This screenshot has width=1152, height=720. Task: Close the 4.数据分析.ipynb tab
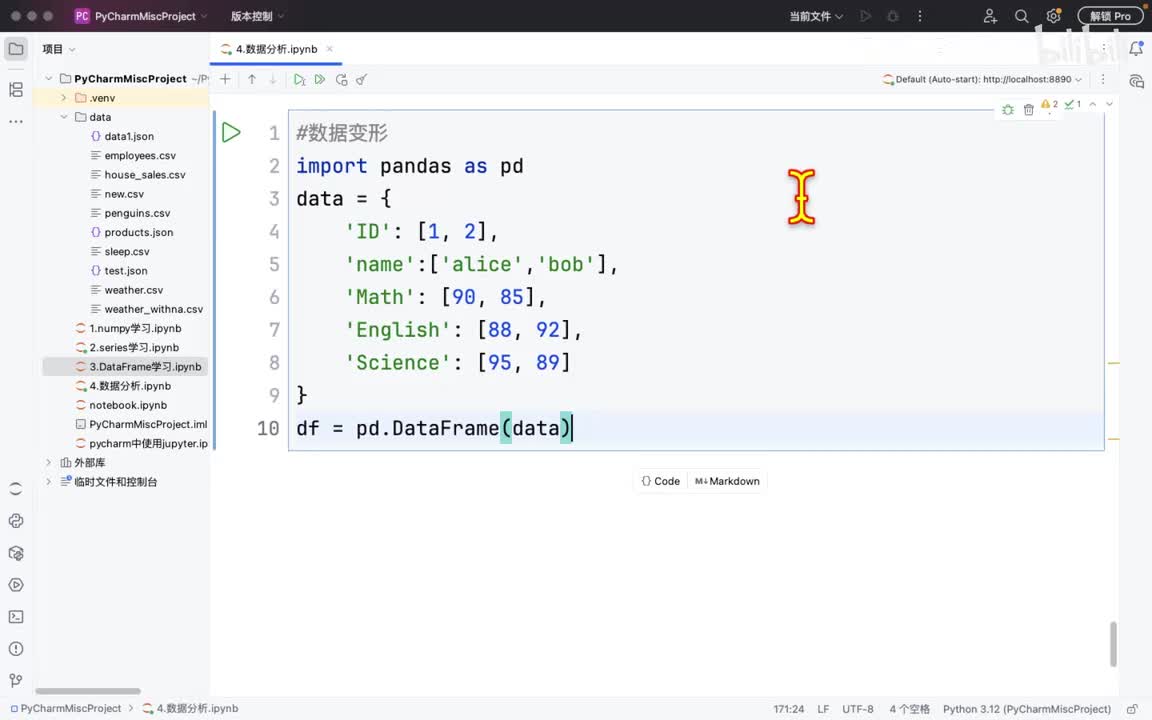pyautogui.click(x=330, y=49)
